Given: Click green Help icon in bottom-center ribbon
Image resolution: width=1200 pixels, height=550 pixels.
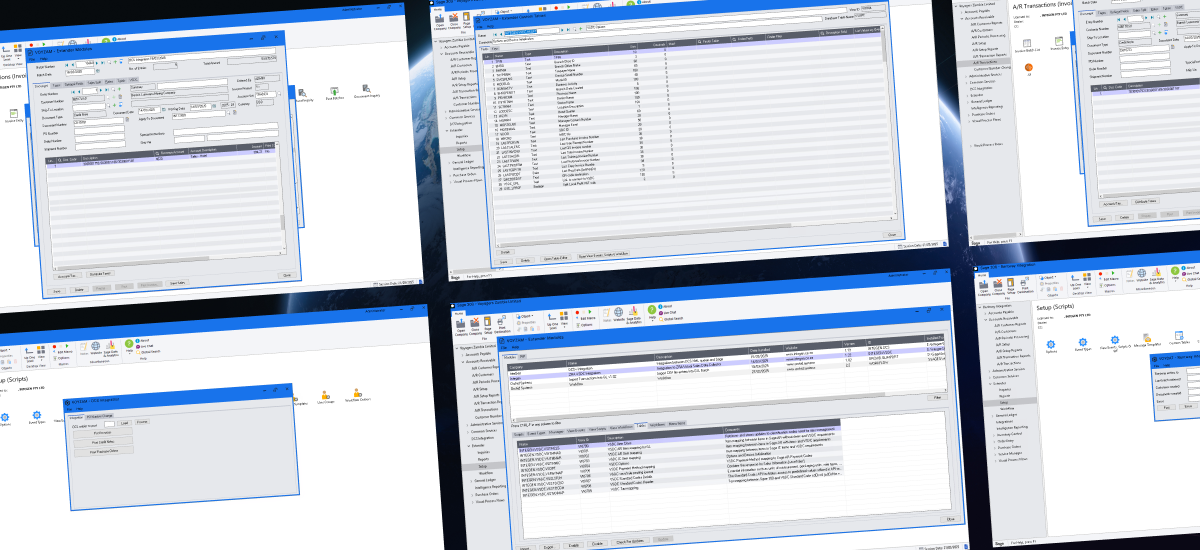Looking at the screenshot, I should pyautogui.click(x=652, y=312).
